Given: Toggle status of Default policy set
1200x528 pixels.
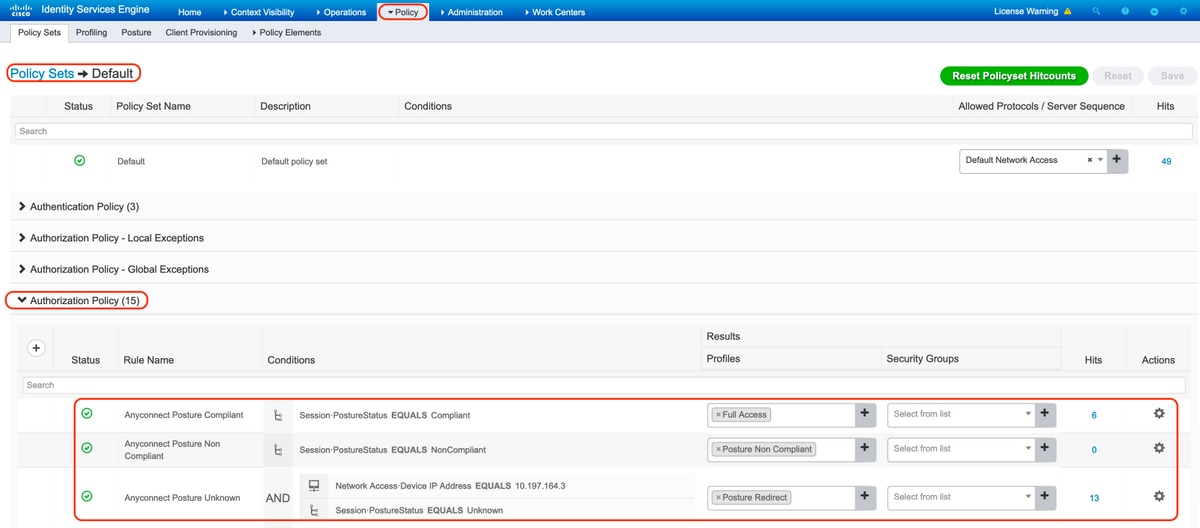Looking at the screenshot, I should [x=80, y=160].
